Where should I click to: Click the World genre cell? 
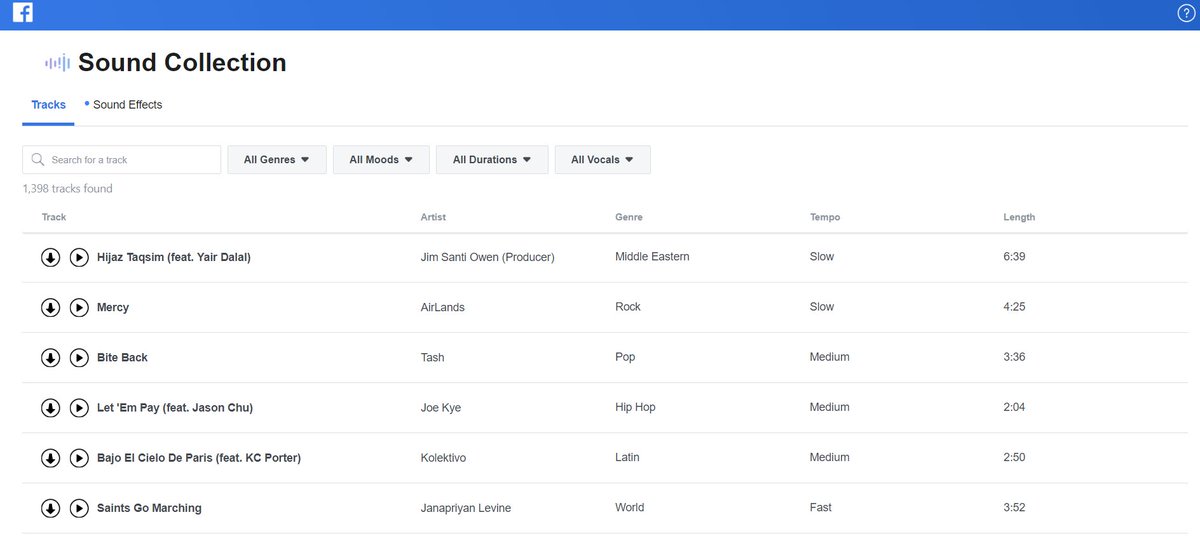point(629,507)
